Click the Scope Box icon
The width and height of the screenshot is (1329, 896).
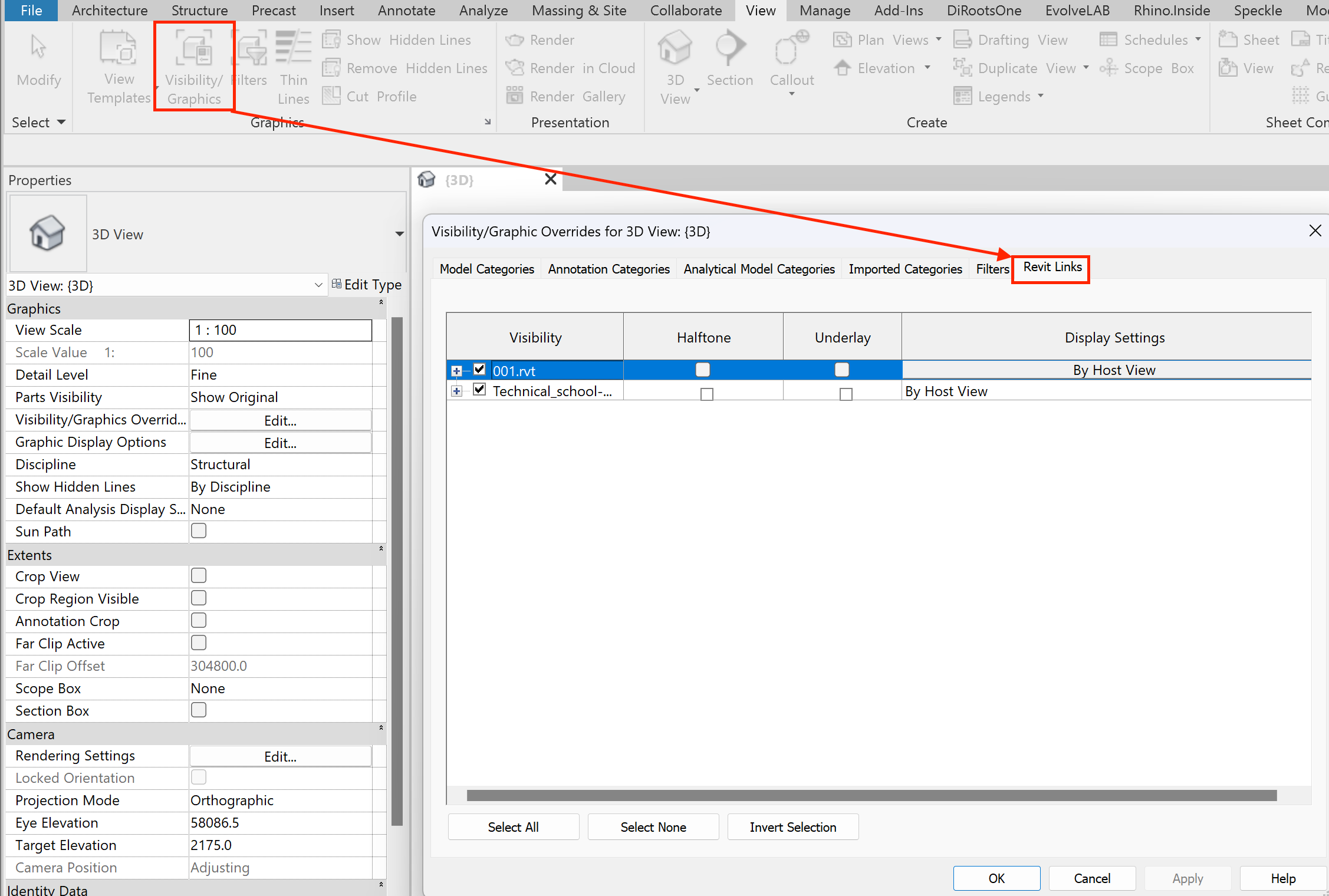1108,68
